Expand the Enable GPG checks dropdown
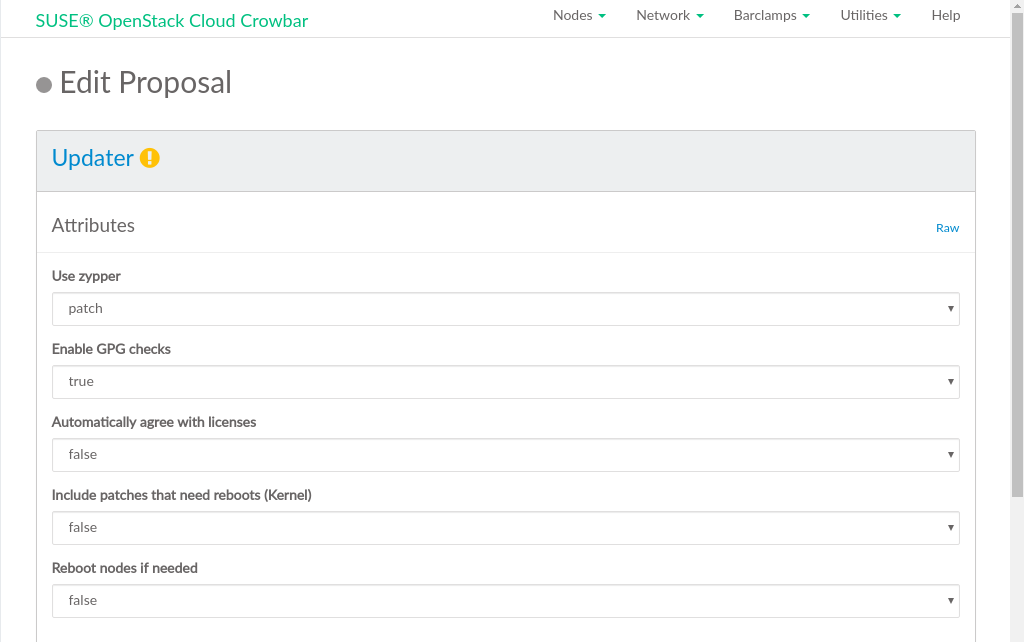This screenshot has width=1024, height=642. click(x=505, y=382)
